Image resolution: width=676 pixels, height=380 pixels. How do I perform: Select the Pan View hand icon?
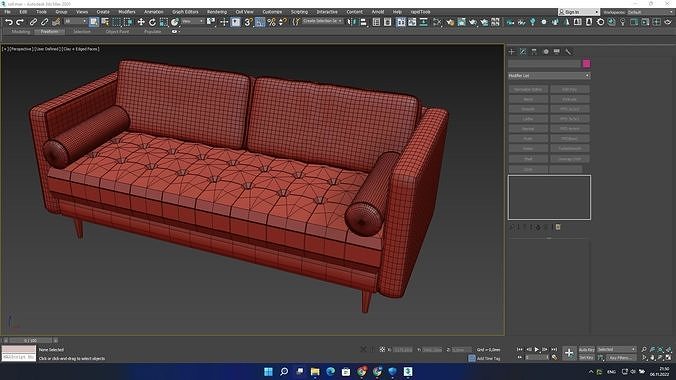coord(652,358)
